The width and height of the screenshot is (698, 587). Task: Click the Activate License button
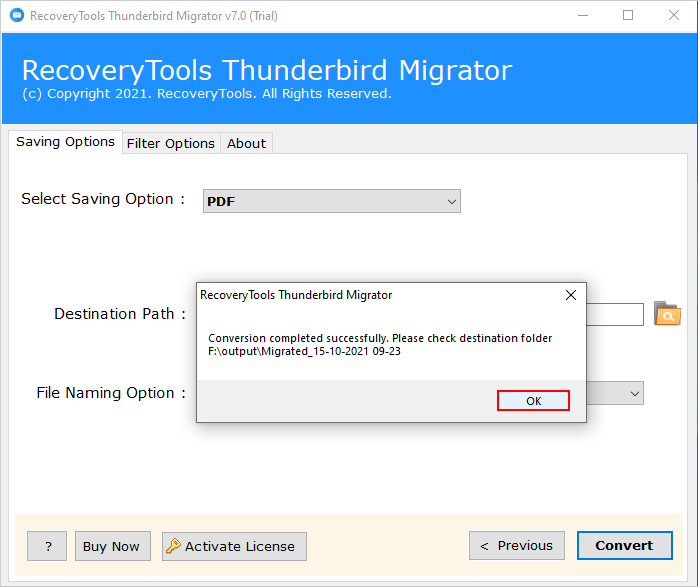(234, 546)
